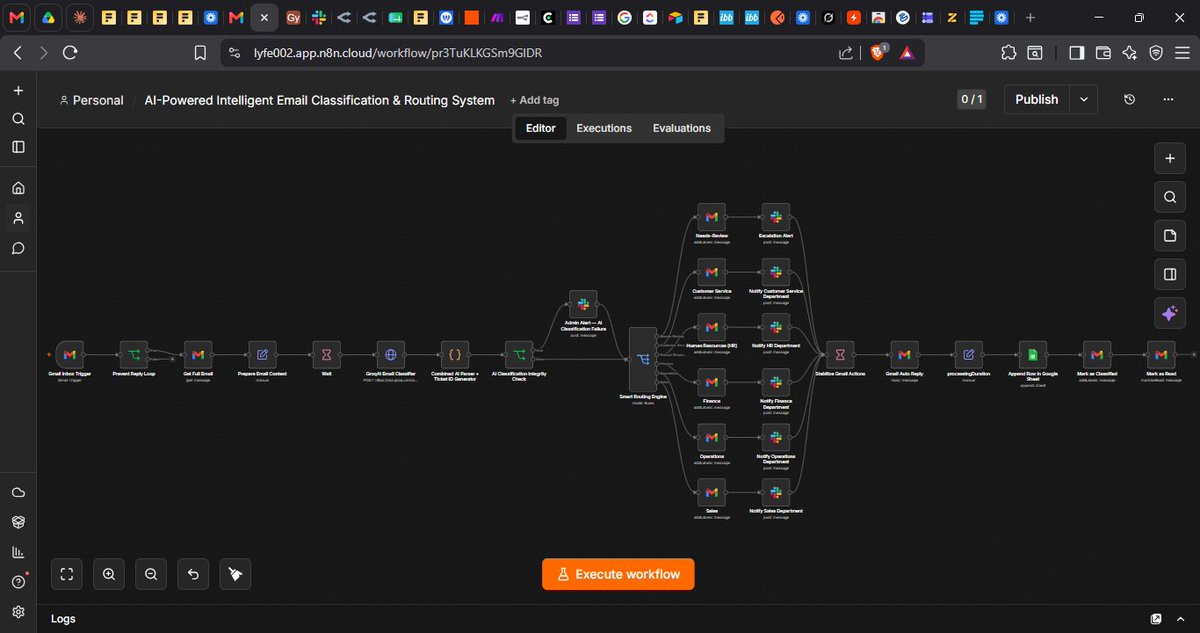1200x633 pixels.
Task: Expand the Logs panel
Action: [1179, 619]
